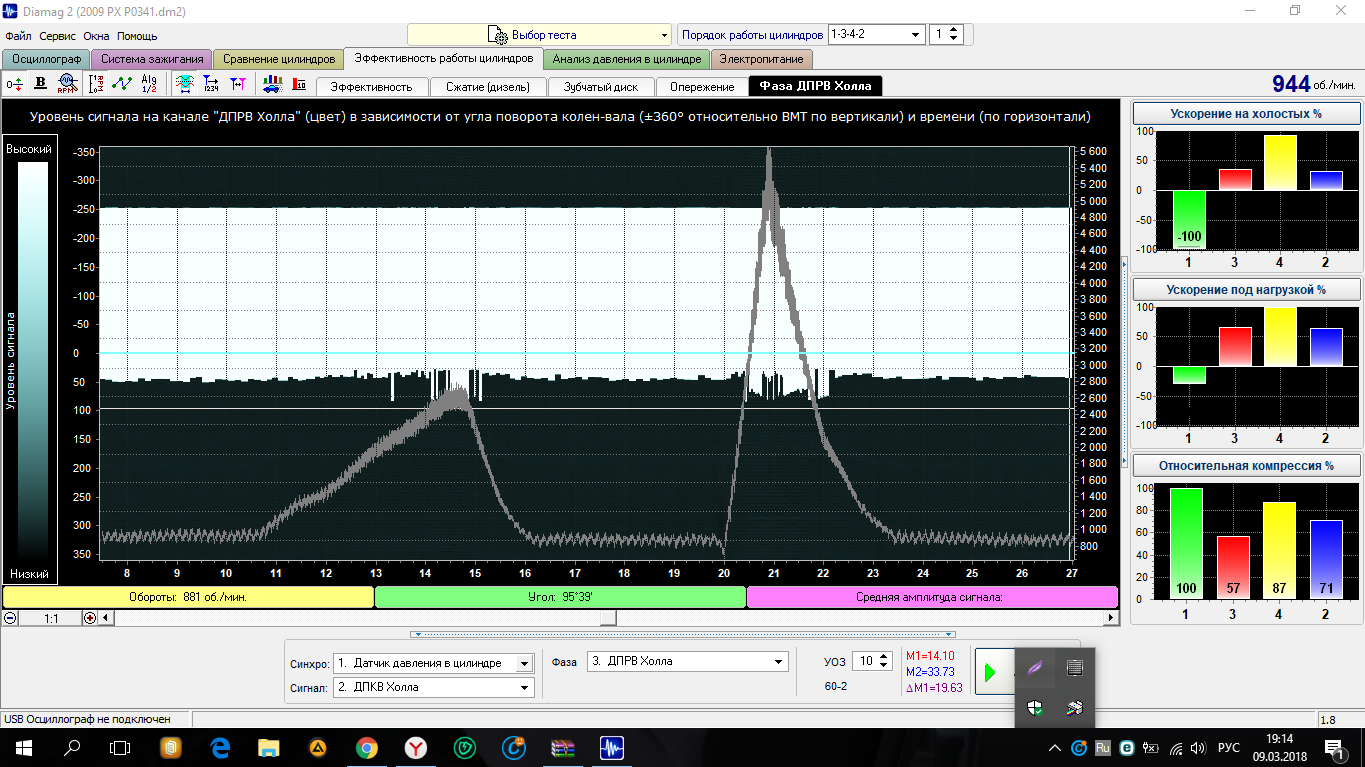
Task: Toggle the RPM scale bracket icon
Action: (96, 84)
